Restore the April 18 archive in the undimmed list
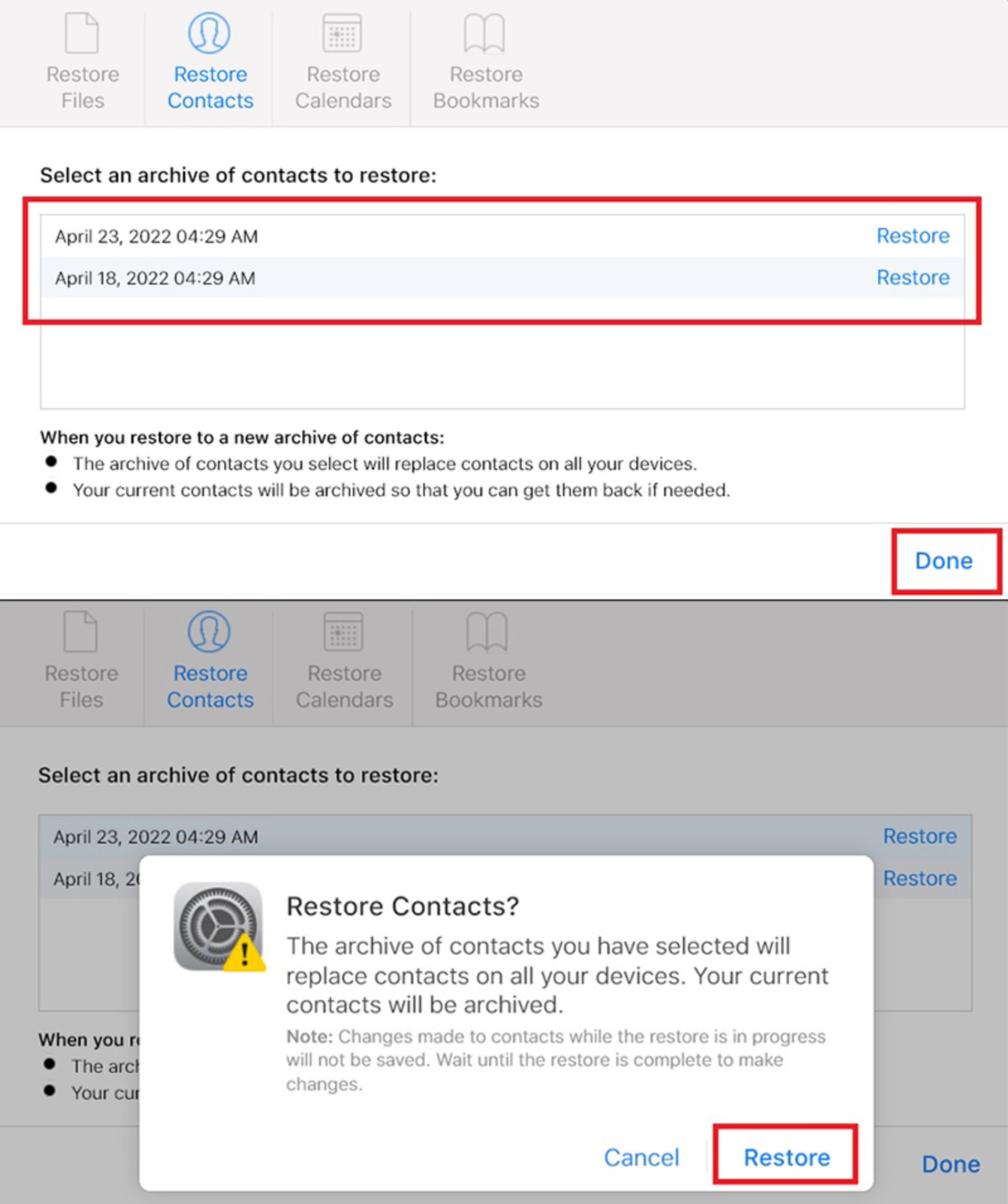This screenshot has height=1204, width=1008. tap(913, 278)
